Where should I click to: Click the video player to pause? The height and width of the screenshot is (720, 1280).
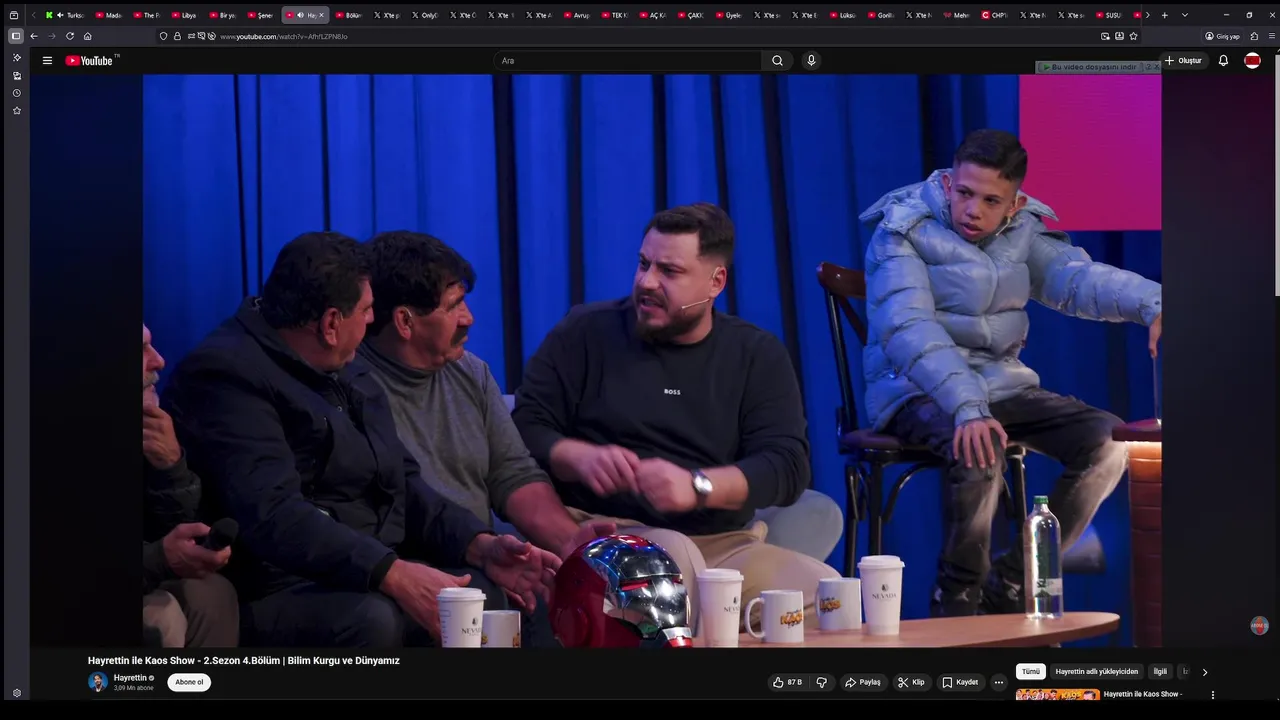click(652, 360)
